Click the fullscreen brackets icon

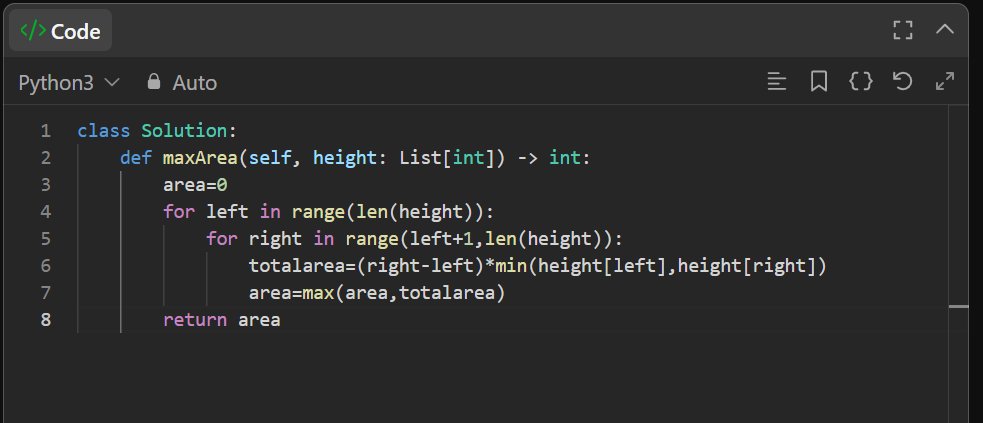pos(902,30)
